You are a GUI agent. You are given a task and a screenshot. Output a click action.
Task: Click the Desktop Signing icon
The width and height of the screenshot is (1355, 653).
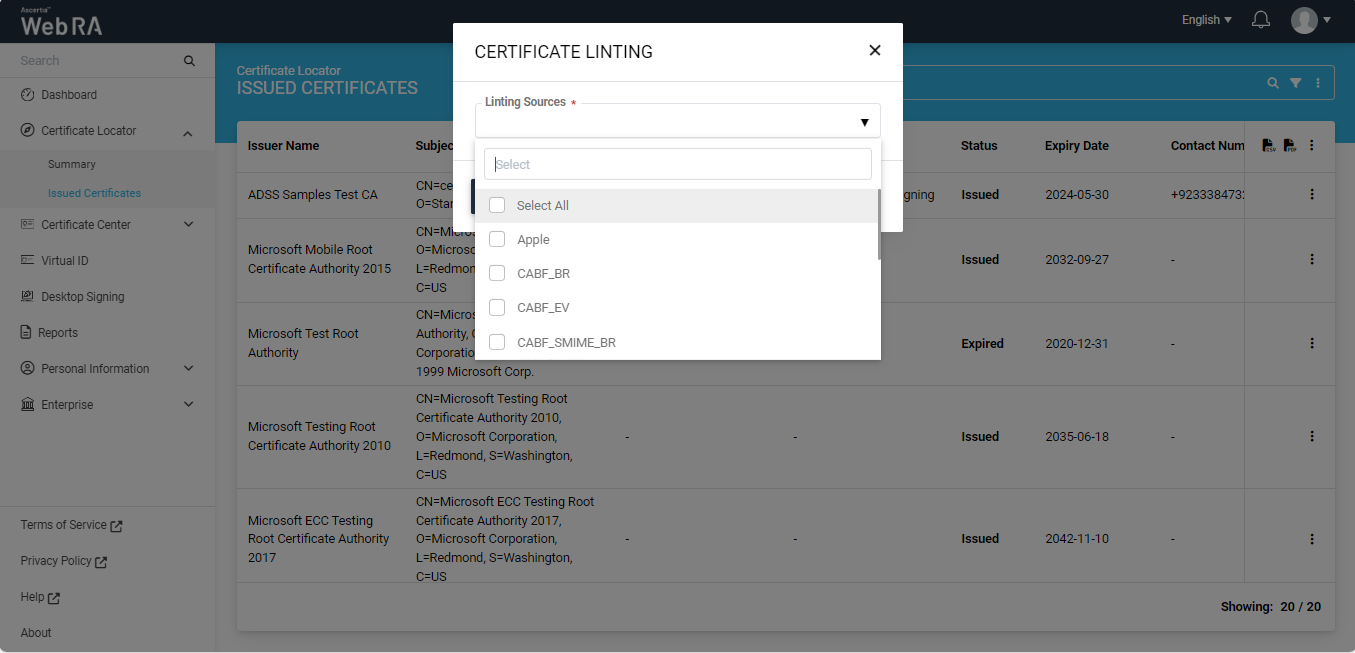(27, 297)
